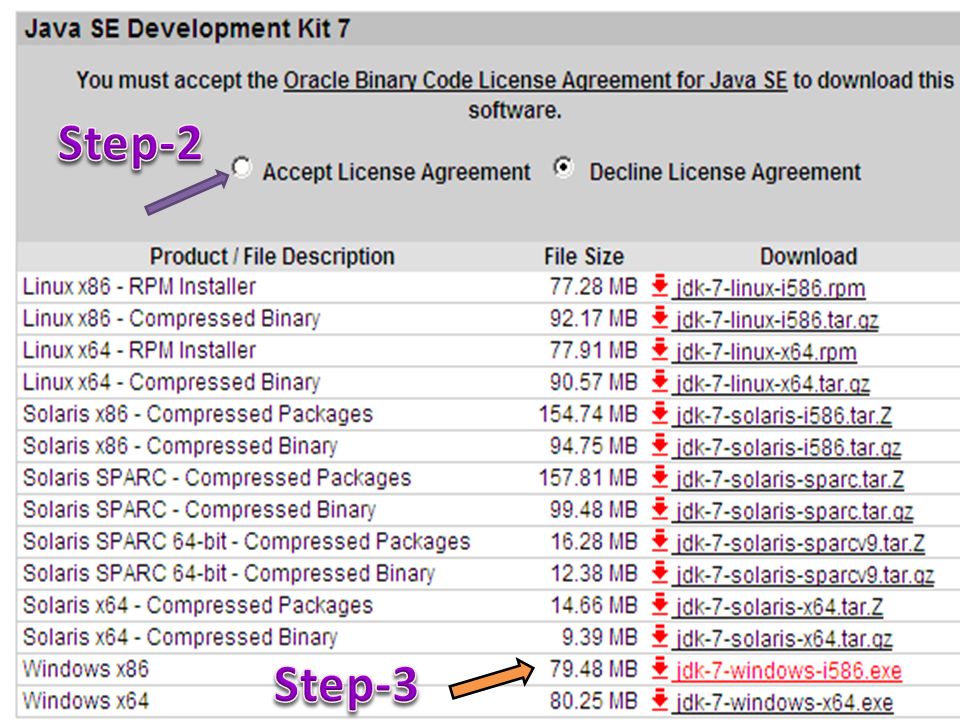960x720 pixels.
Task: Click the File Size column header
Action: (584, 256)
